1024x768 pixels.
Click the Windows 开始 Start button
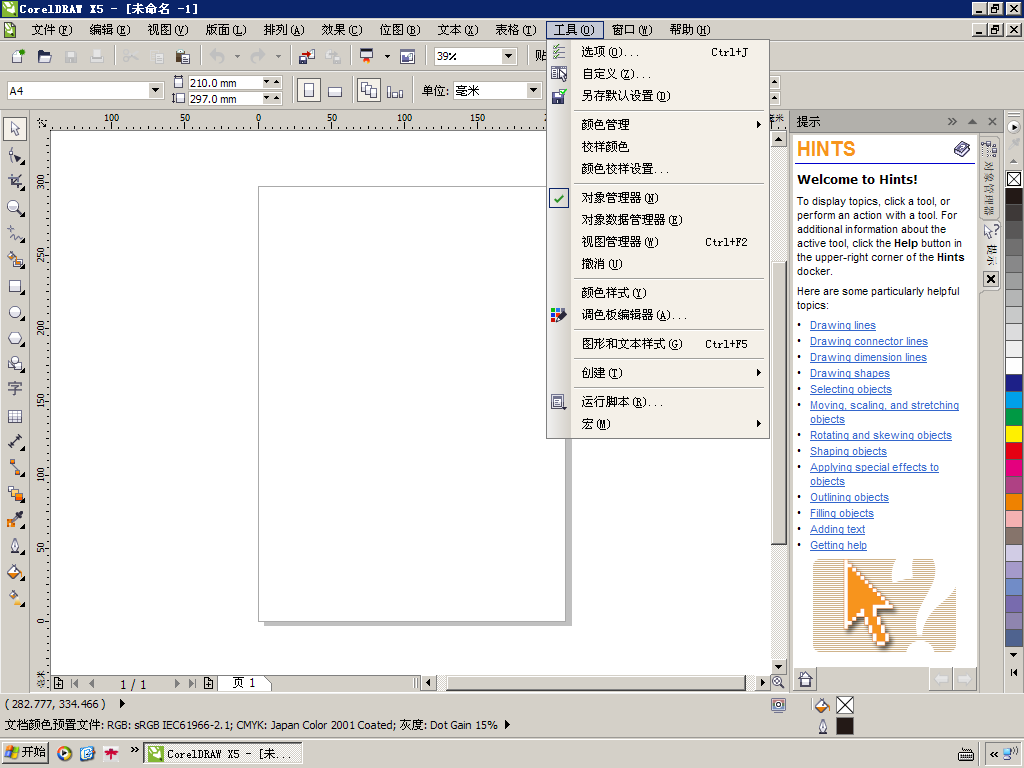(25, 753)
